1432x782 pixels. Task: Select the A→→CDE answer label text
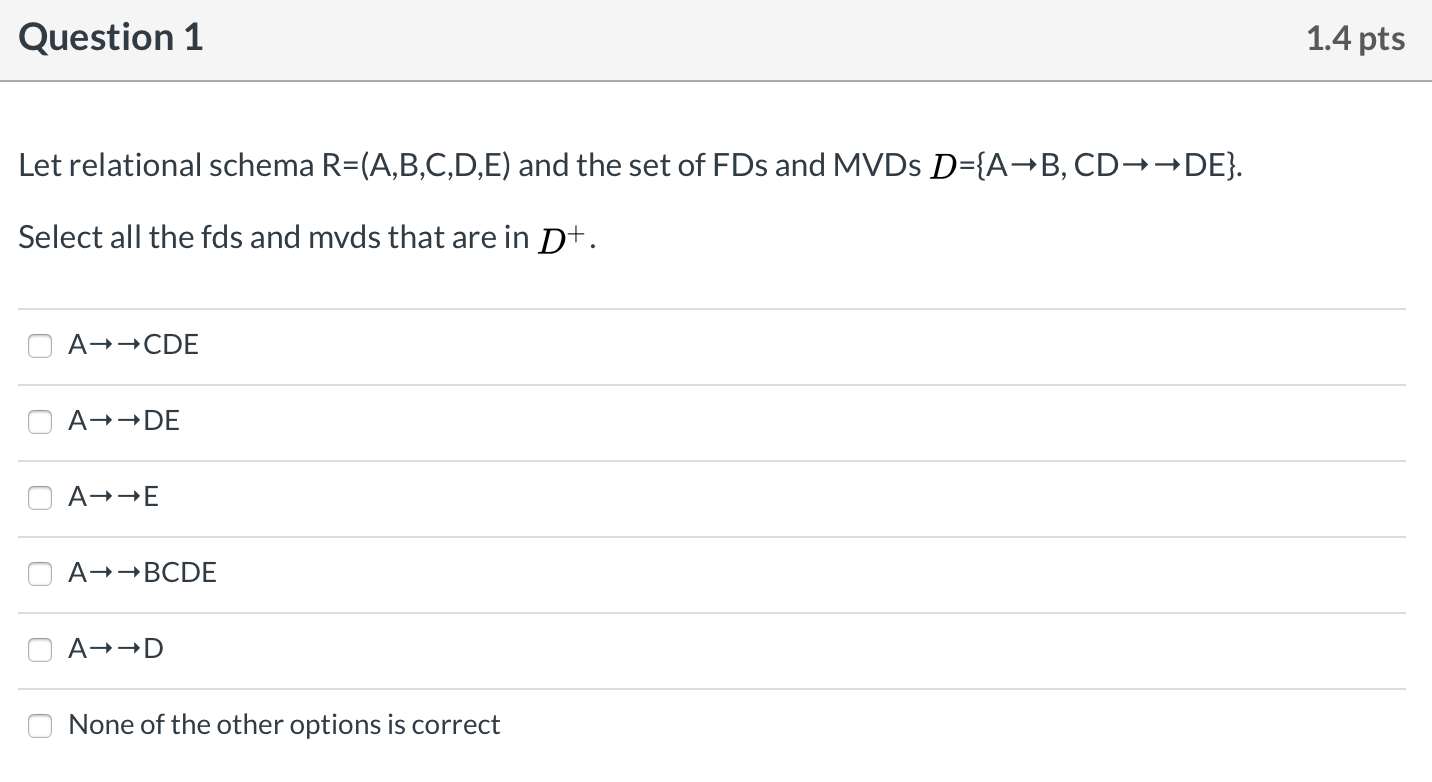pyautogui.click(x=132, y=344)
